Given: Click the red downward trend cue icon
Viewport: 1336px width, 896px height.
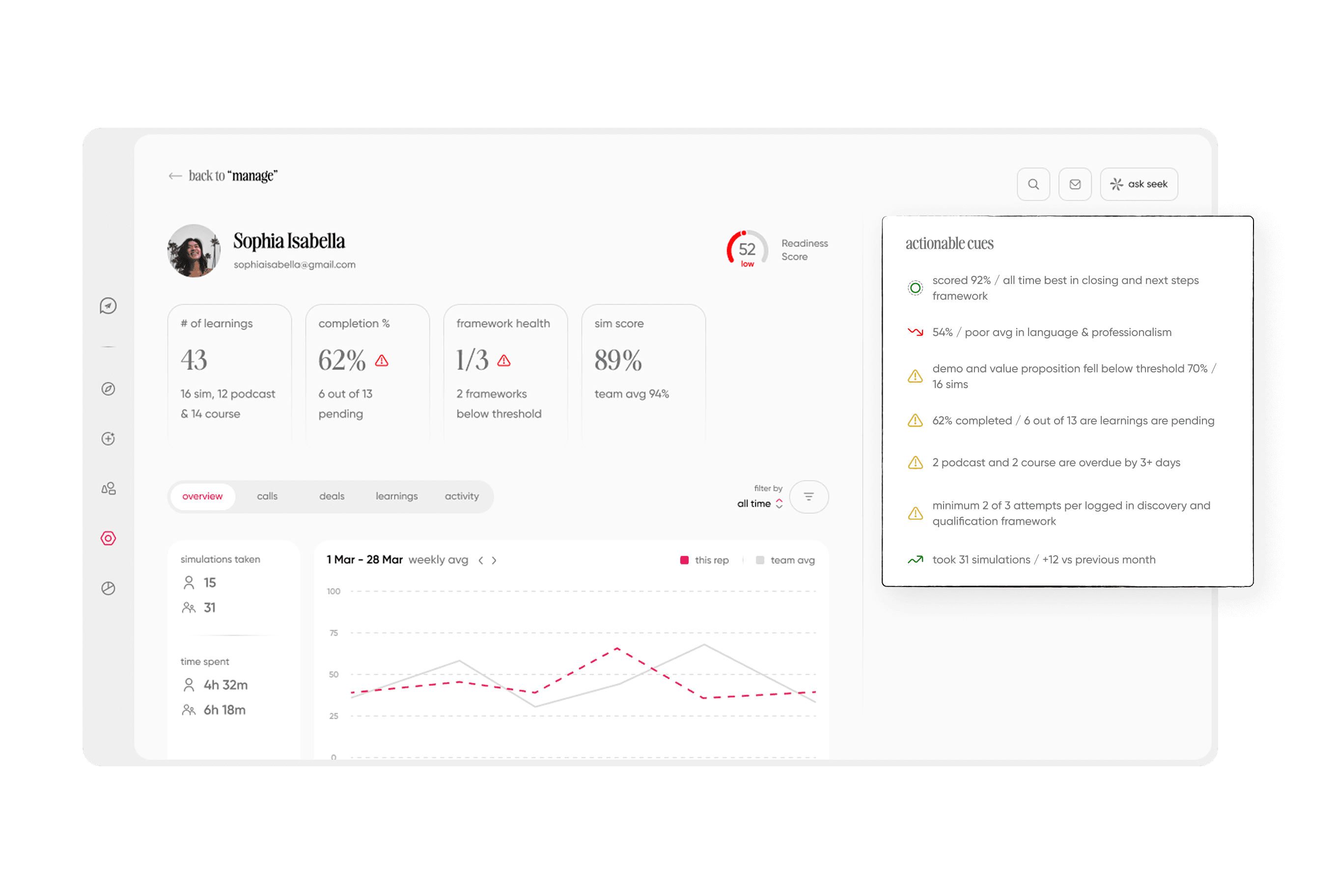Looking at the screenshot, I should [x=915, y=332].
